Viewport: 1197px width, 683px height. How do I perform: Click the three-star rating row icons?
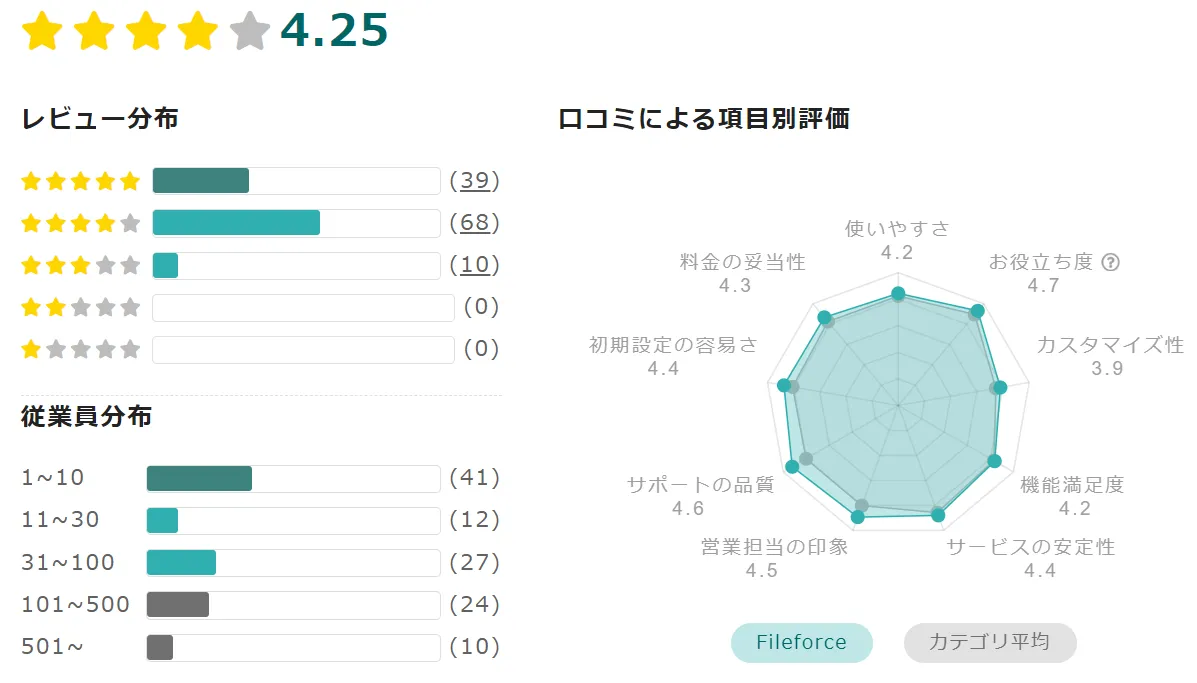81,265
